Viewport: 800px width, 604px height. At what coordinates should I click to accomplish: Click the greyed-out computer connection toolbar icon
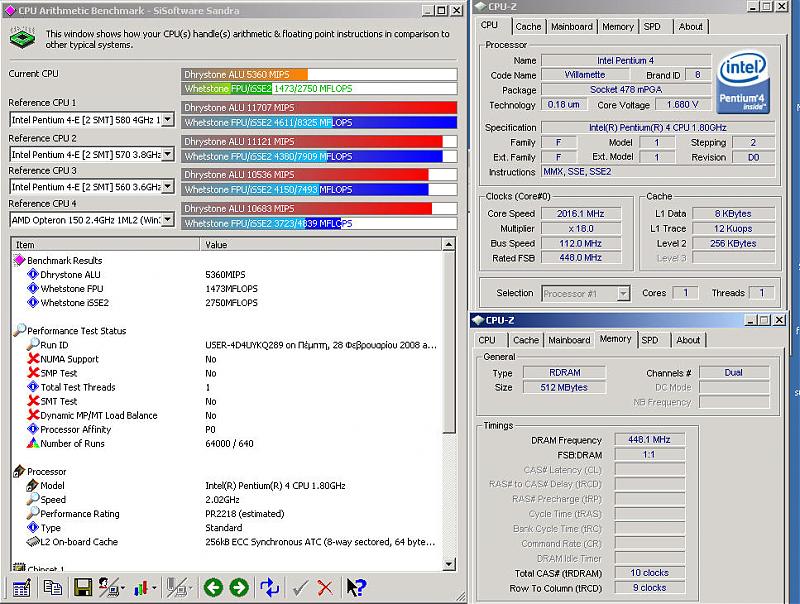(x=177, y=588)
